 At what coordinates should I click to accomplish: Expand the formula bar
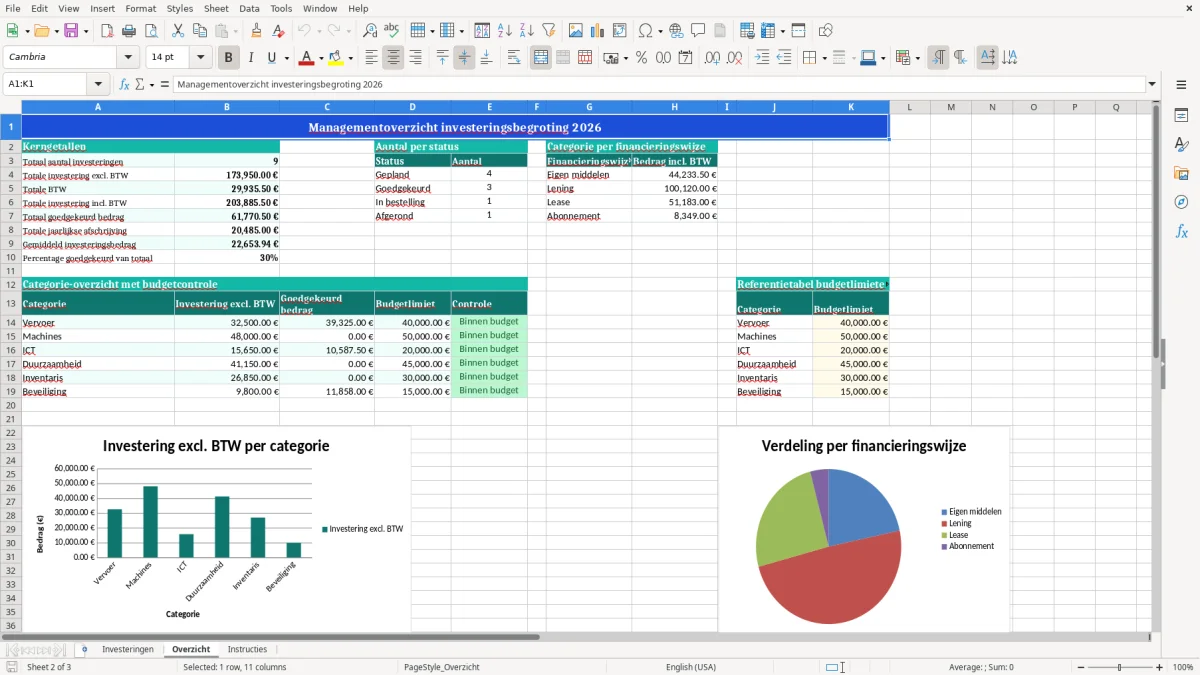[x=1152, y=84]
